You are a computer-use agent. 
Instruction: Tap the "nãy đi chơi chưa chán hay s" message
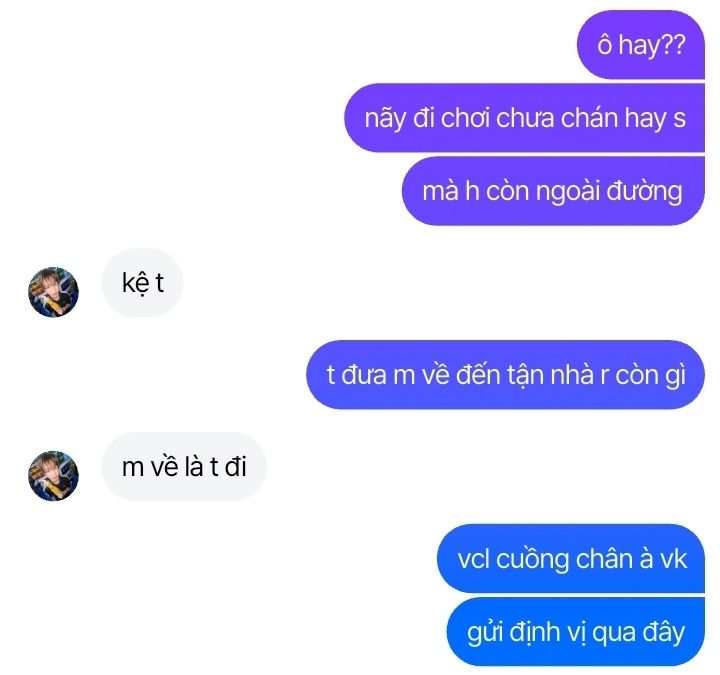(x=524, y=118)
